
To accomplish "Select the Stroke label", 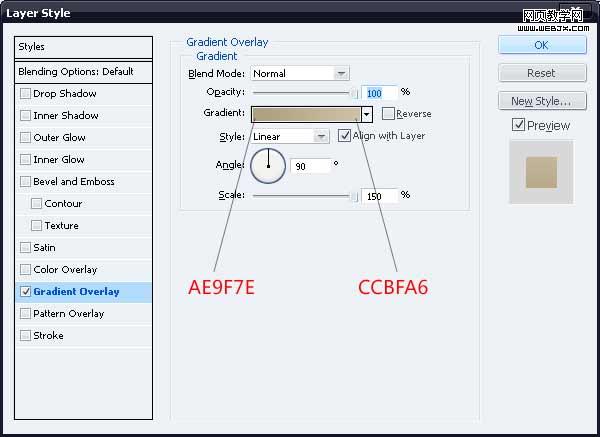I will pyautogui.click(x=48, y=336).
